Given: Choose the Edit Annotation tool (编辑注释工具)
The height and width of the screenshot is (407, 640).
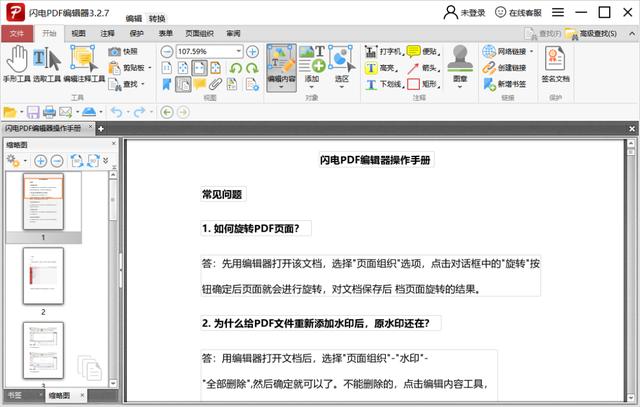Looking at the screenshot, I should pos(84,64).
